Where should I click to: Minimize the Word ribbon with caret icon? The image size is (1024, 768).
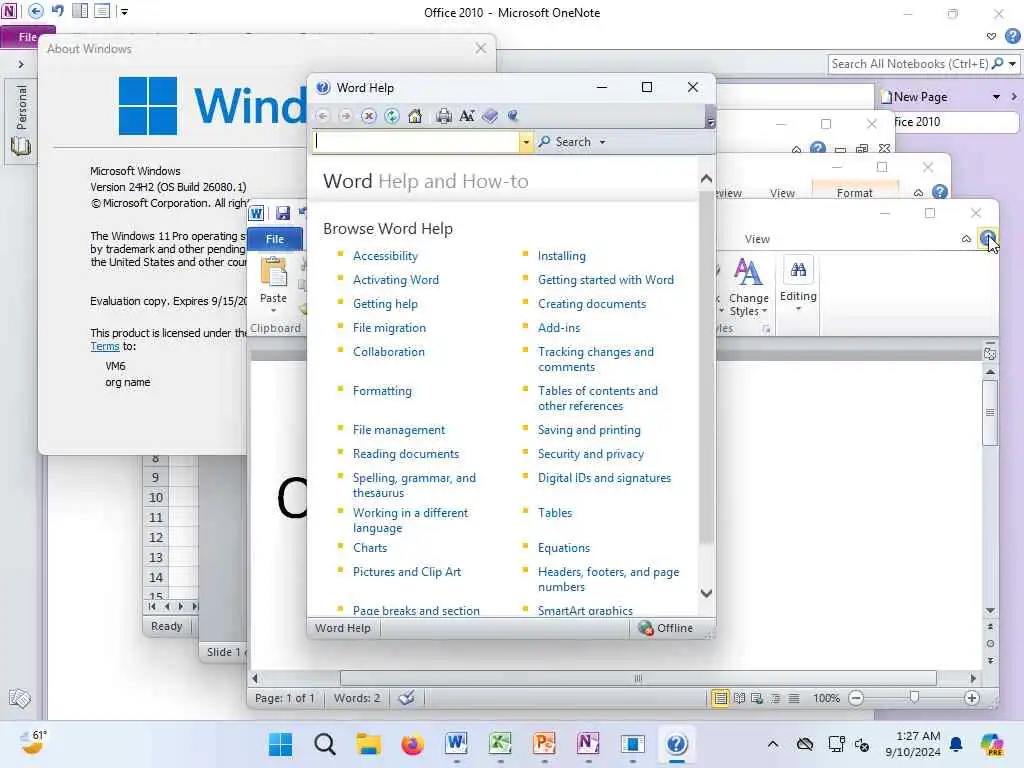(966, 239)
